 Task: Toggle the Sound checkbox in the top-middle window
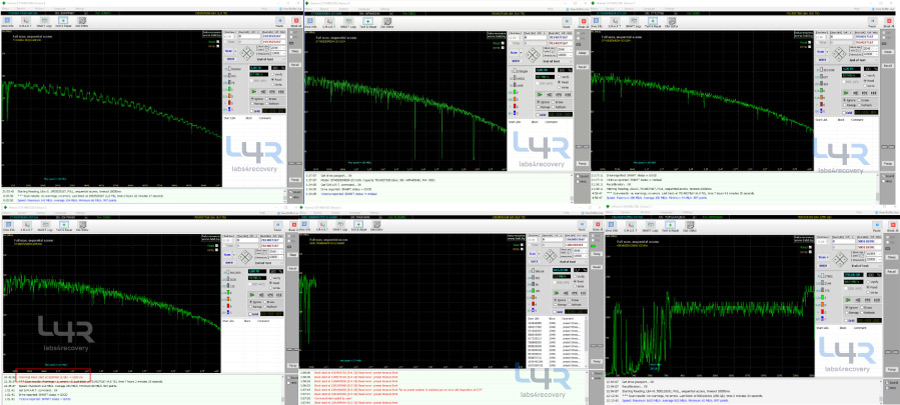click(x=581, y=177)
